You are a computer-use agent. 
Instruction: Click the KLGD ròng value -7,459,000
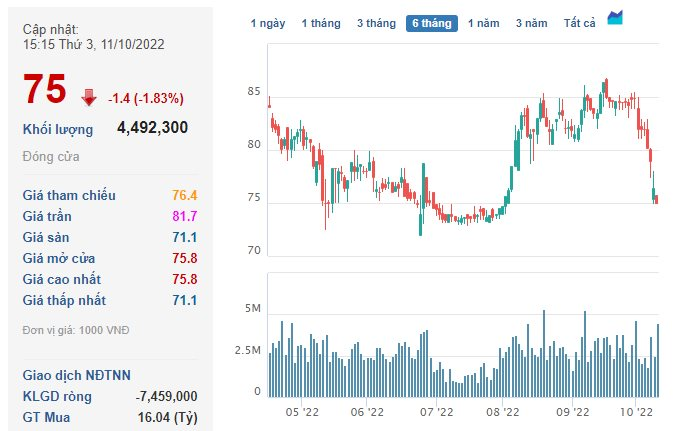click(x=167, y=396)
